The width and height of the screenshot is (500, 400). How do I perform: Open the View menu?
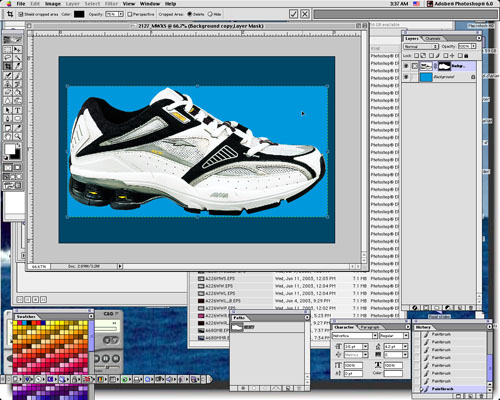pos(129,4)
